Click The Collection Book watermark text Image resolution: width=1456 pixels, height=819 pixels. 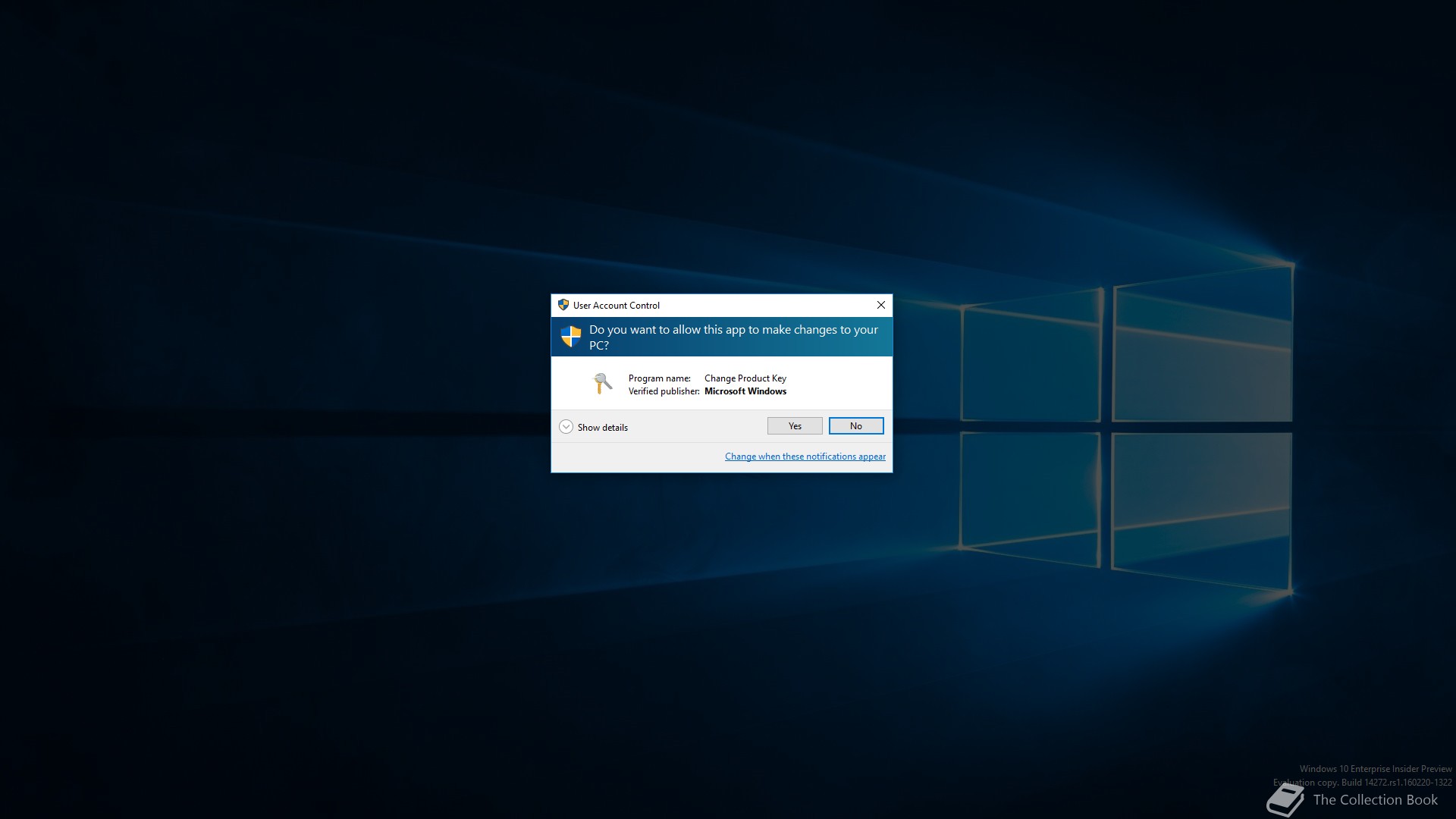point(1375,800)
